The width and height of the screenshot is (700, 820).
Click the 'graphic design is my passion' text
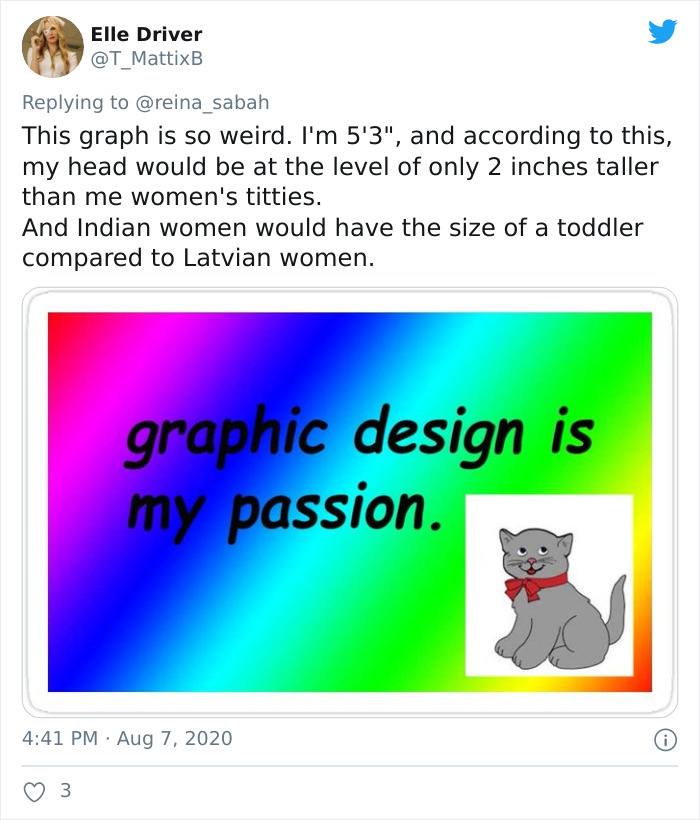pos(290,460)
